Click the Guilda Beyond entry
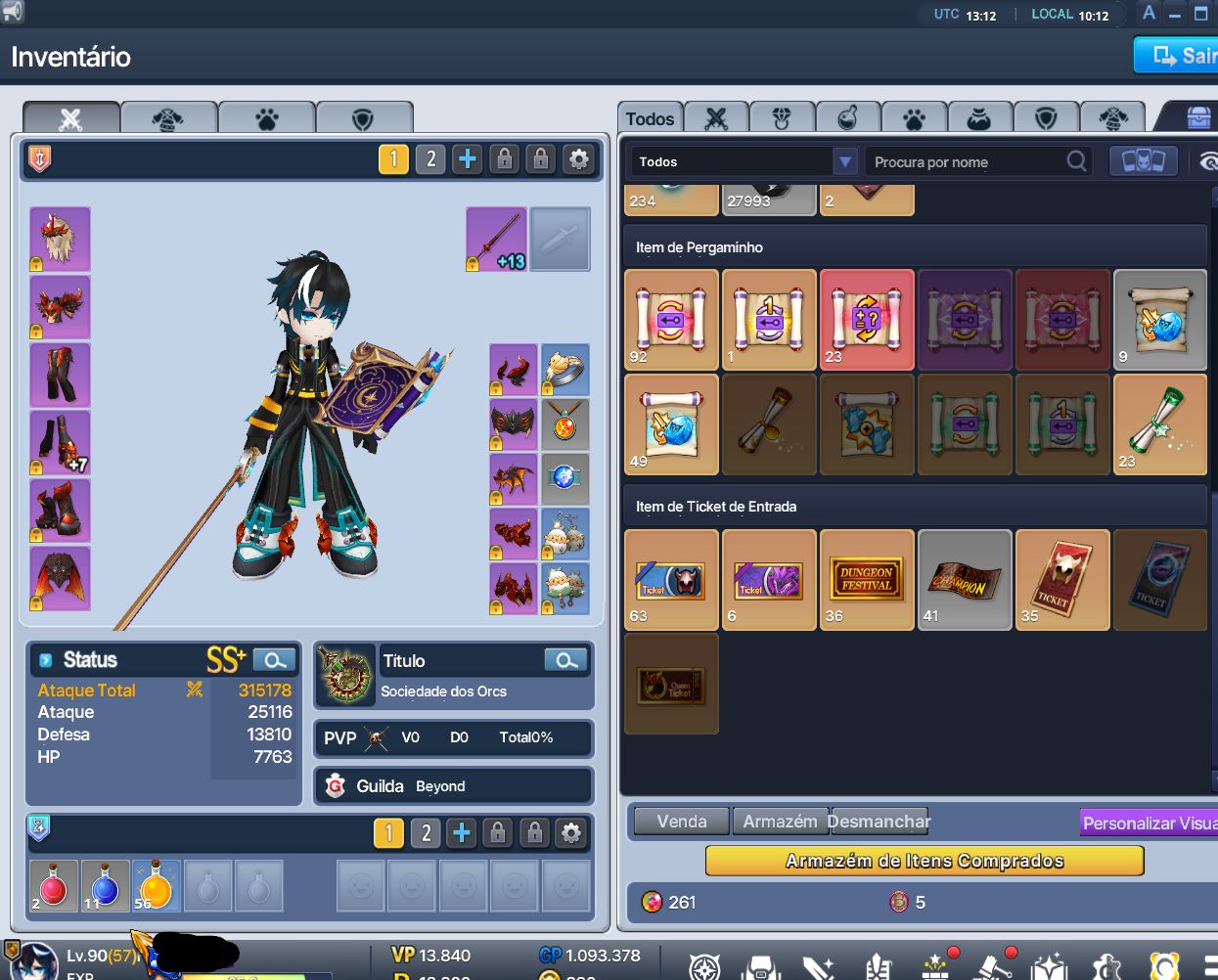Viewport: 1218px width, 980px height. [454, 785]
